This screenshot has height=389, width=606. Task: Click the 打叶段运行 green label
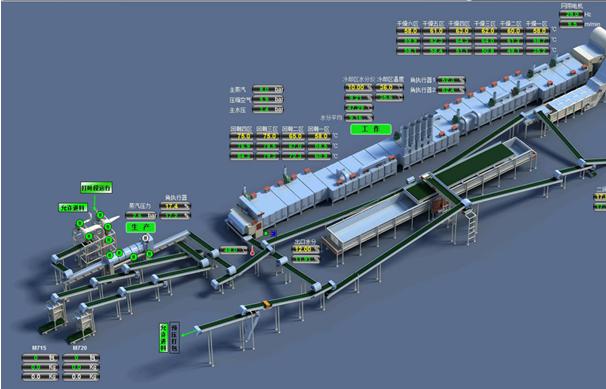pyautogui.click(x=96, y=188)
